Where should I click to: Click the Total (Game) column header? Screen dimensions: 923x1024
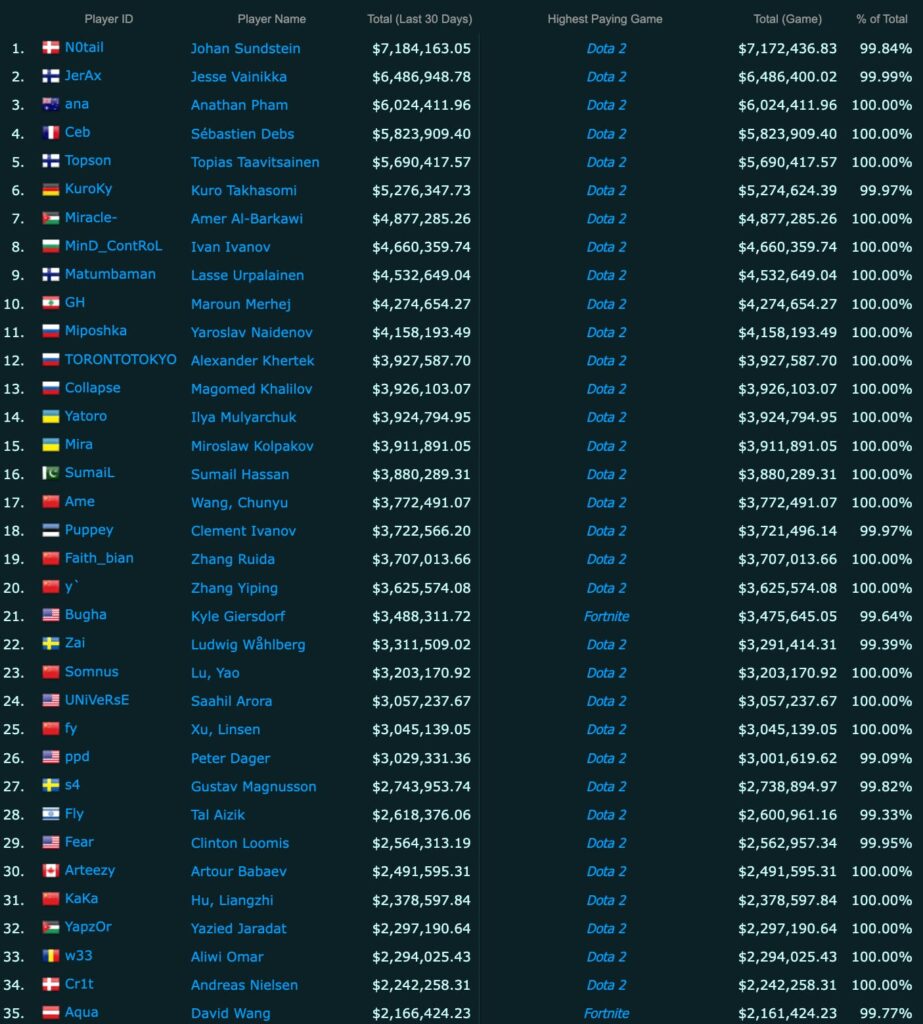click(787, 19)
